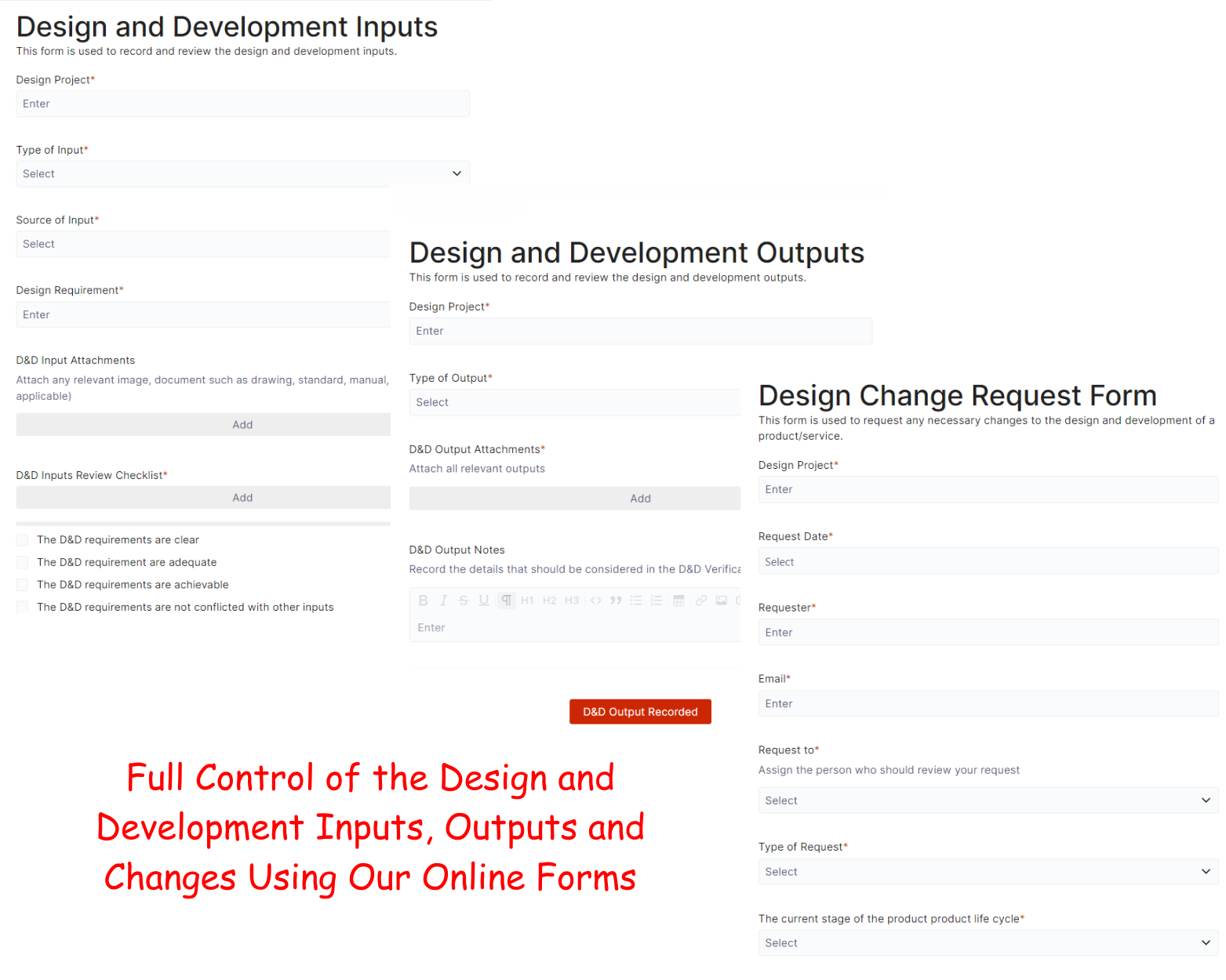This screenshot has width=1226, height=980.
Task: Click the insert link icon
Action: tap(700, 601)
